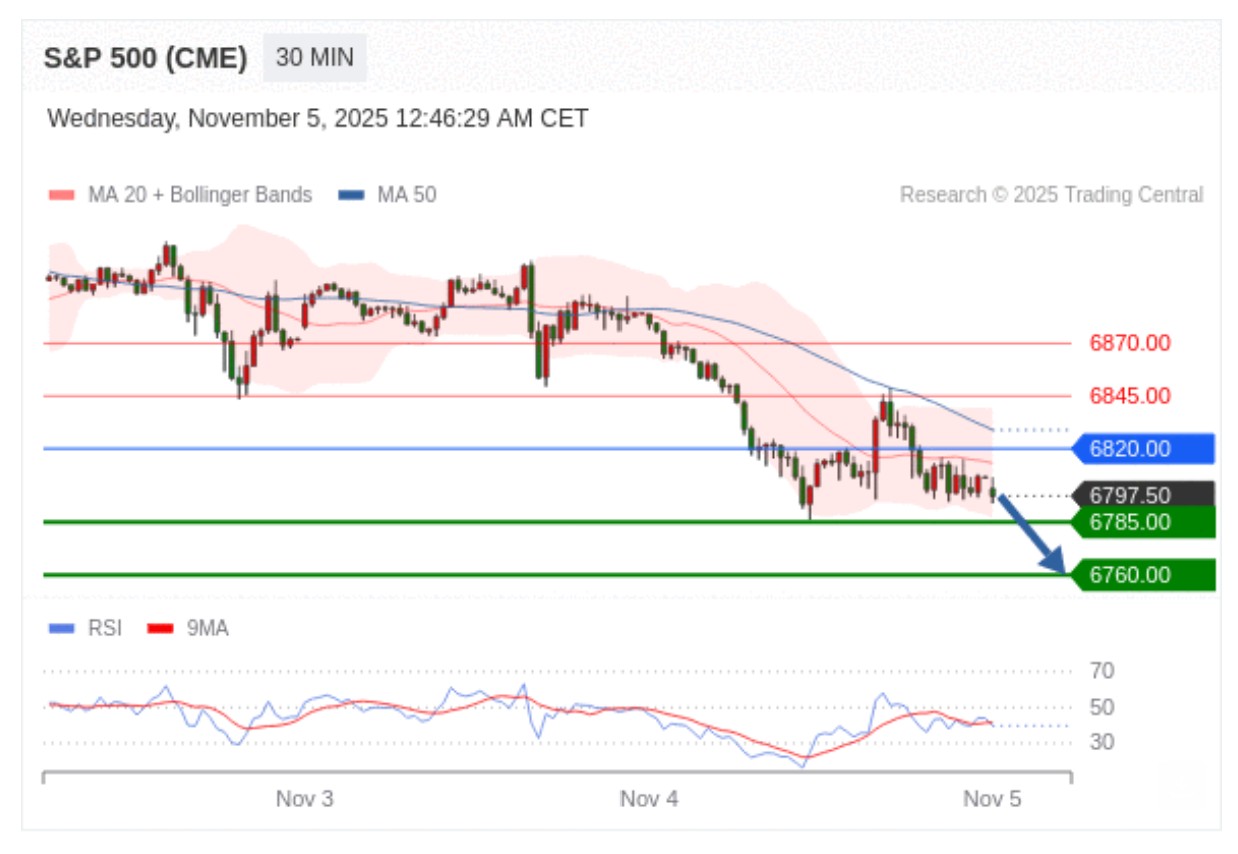Click the S&P 500 (CME) title
1238x854 pixels.
click(145, 58)
